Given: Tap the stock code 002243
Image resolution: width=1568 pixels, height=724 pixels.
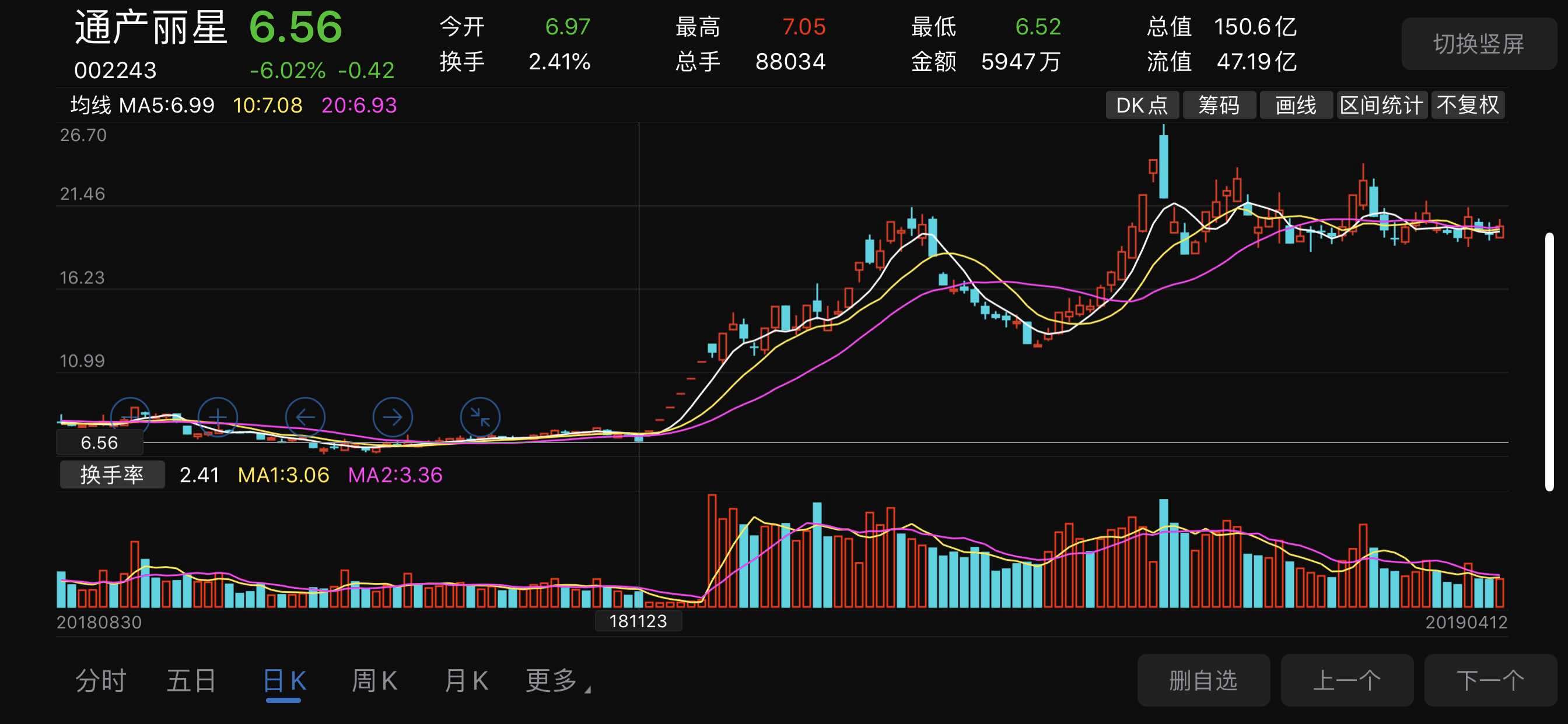Looking at the screenshot, I should [x=115, y=71].
